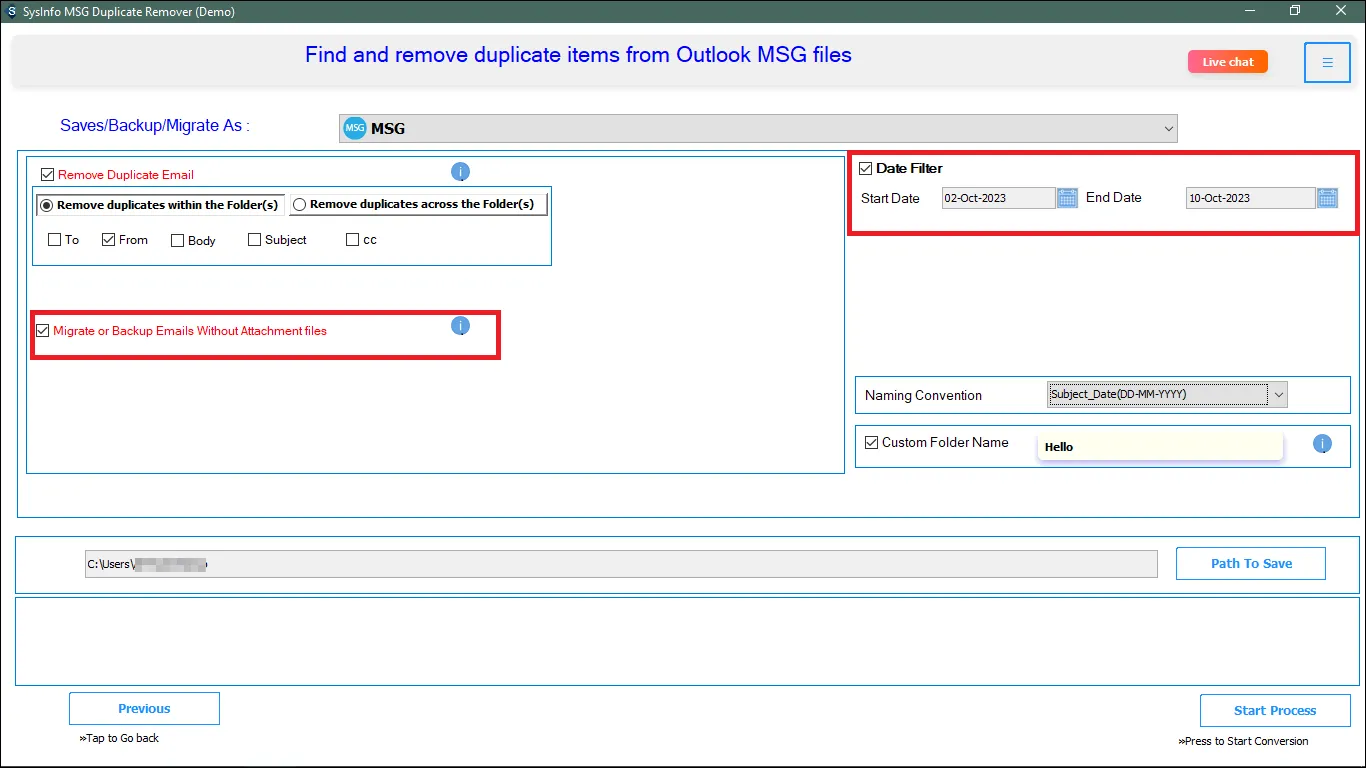Open the Naming Convention dropdown
The height and width of the screenshot is (768, 1366).
pos(1277,395)
